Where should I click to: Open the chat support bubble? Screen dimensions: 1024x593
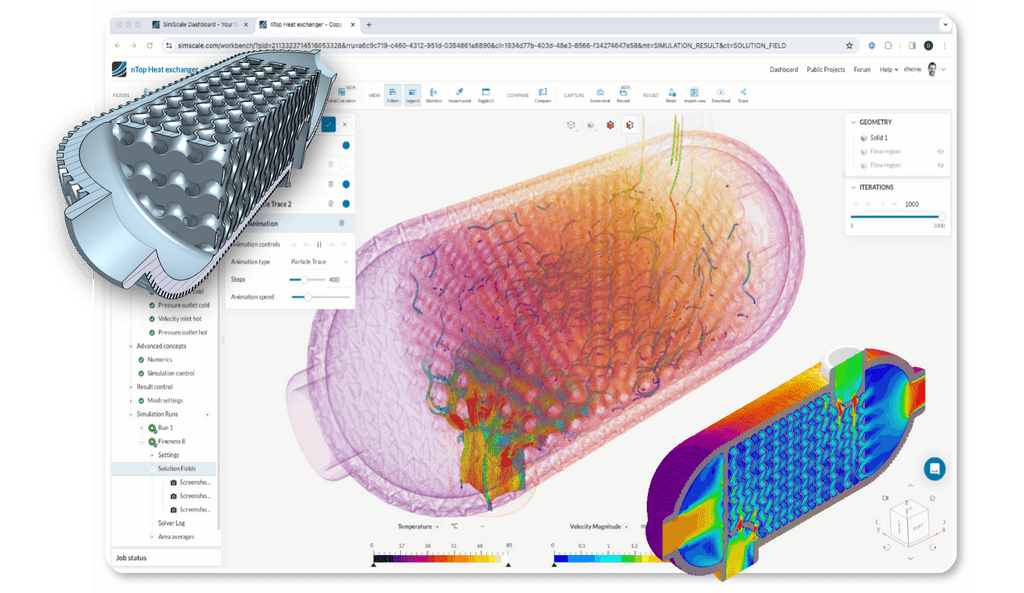(x=934, y=468)
